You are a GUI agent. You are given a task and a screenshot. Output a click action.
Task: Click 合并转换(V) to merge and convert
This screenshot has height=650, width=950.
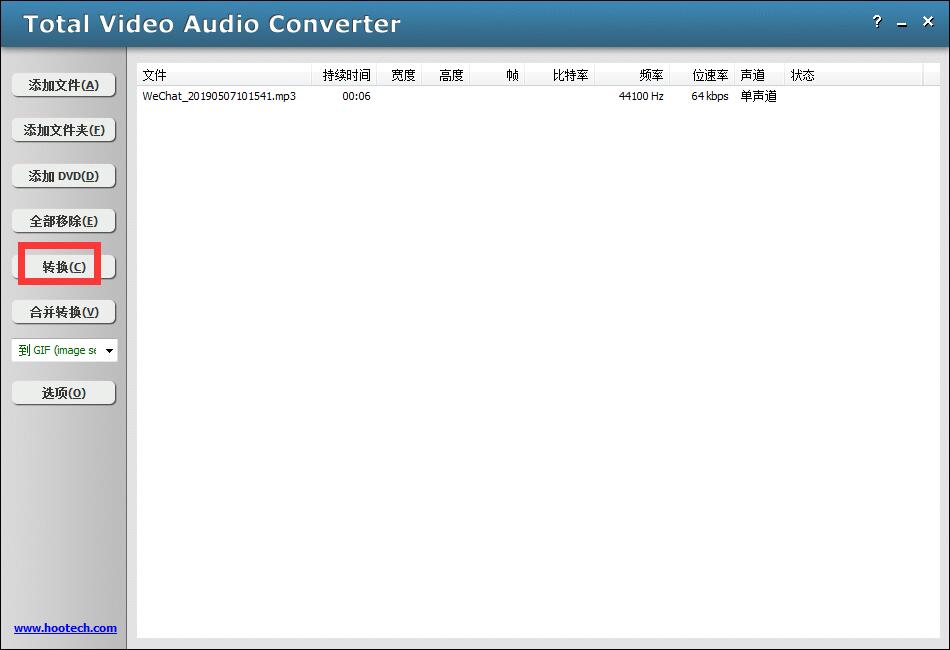coord(63,311)
